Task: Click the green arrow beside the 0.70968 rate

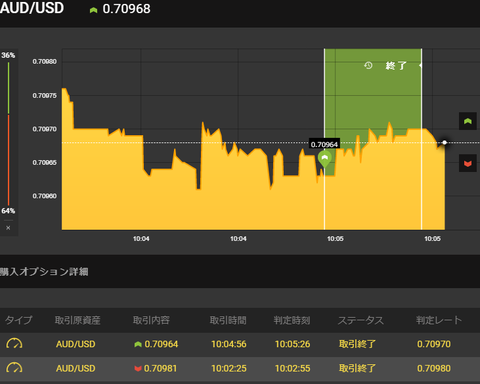Action: (93, 10)
